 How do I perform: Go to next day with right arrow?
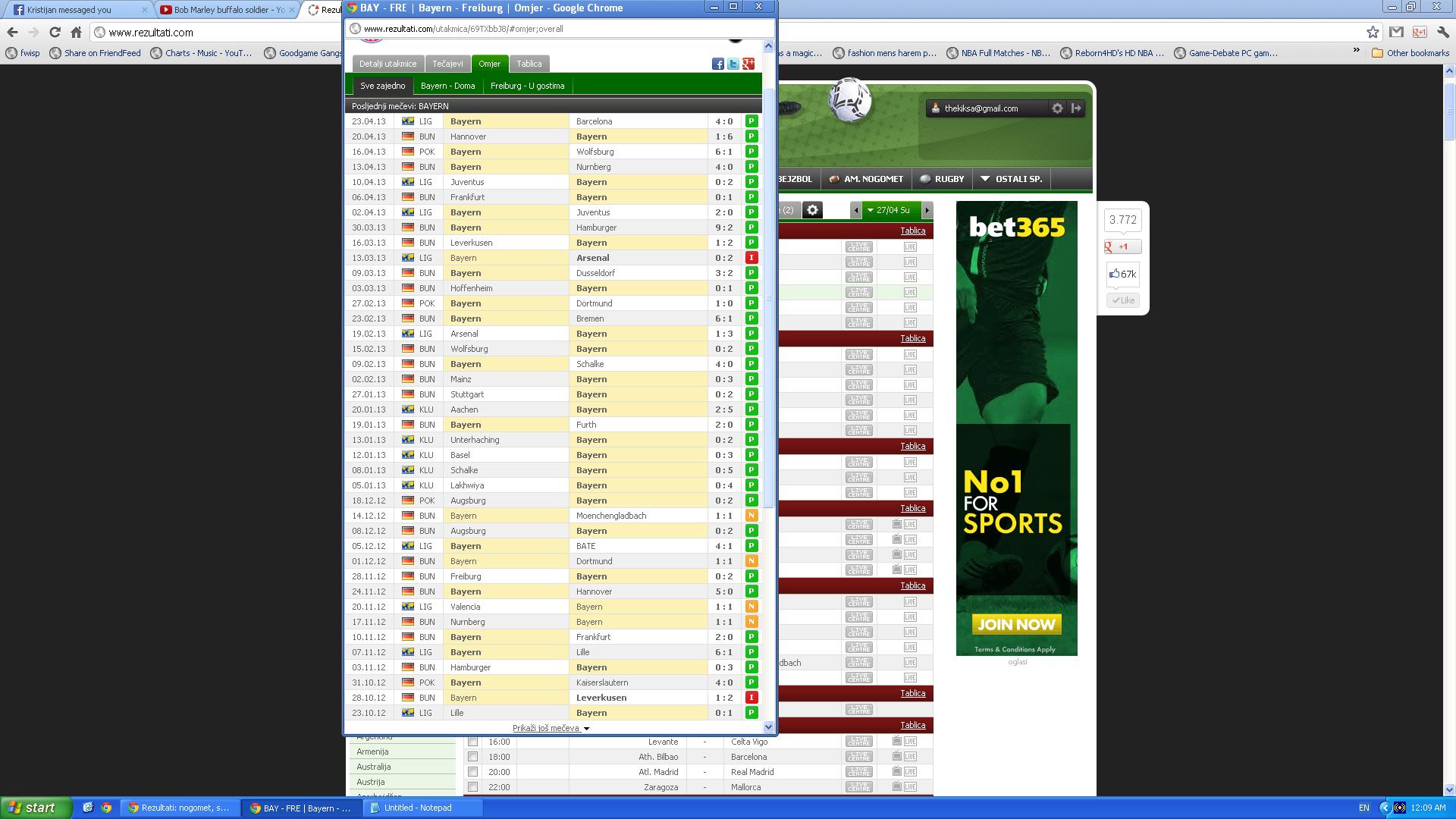[927, 210]
